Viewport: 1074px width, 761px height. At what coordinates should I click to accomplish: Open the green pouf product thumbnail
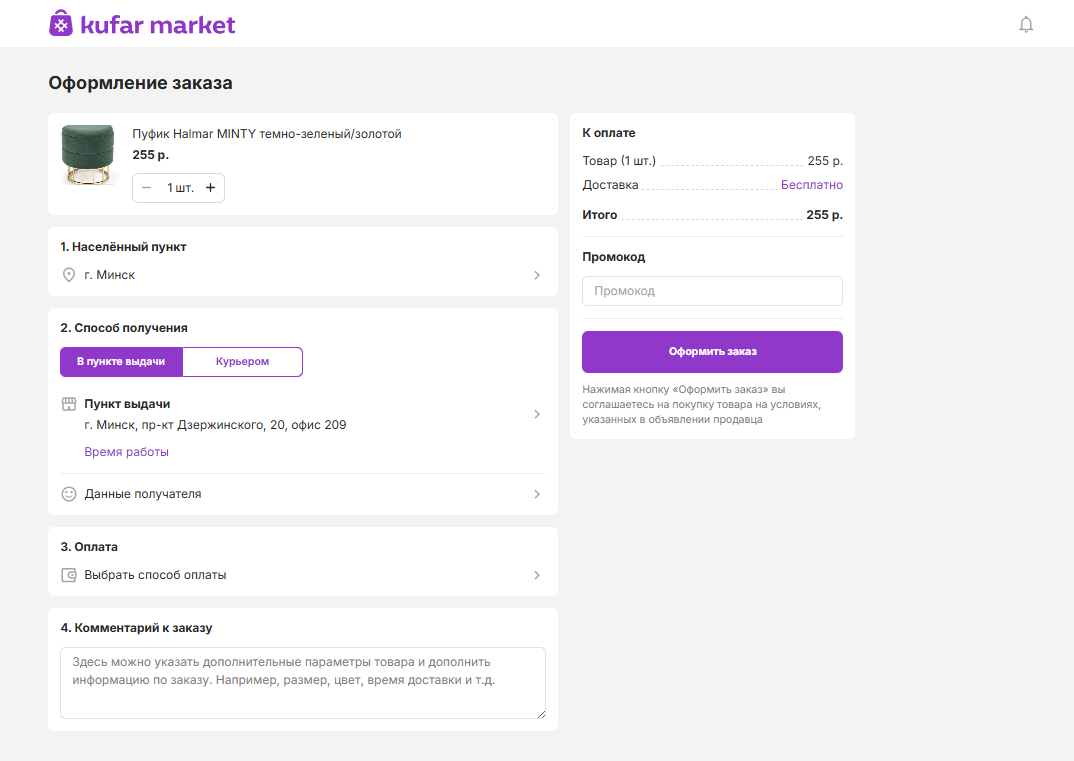click(x=88, y=155)
